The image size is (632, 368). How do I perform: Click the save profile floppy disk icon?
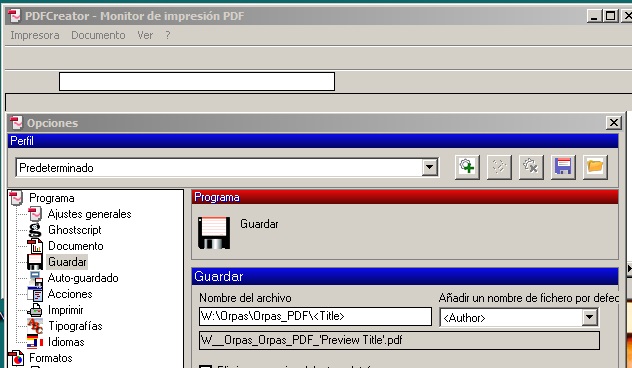click(x=563, y=166)
